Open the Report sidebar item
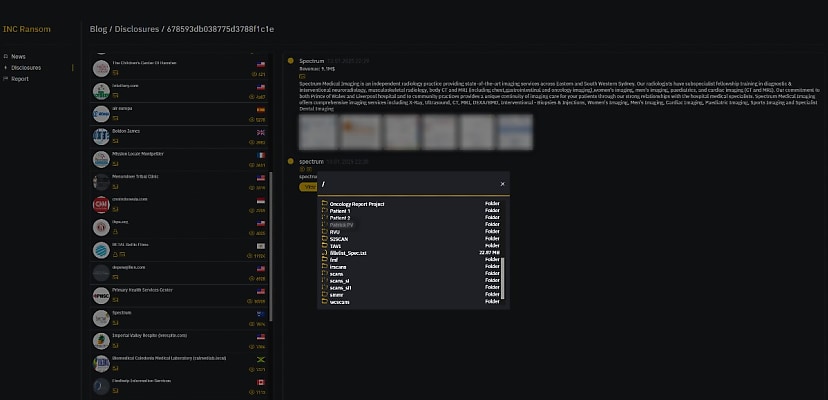Viewport: 828px width, 400px height. pyautogui.click(x=20, y=79)
